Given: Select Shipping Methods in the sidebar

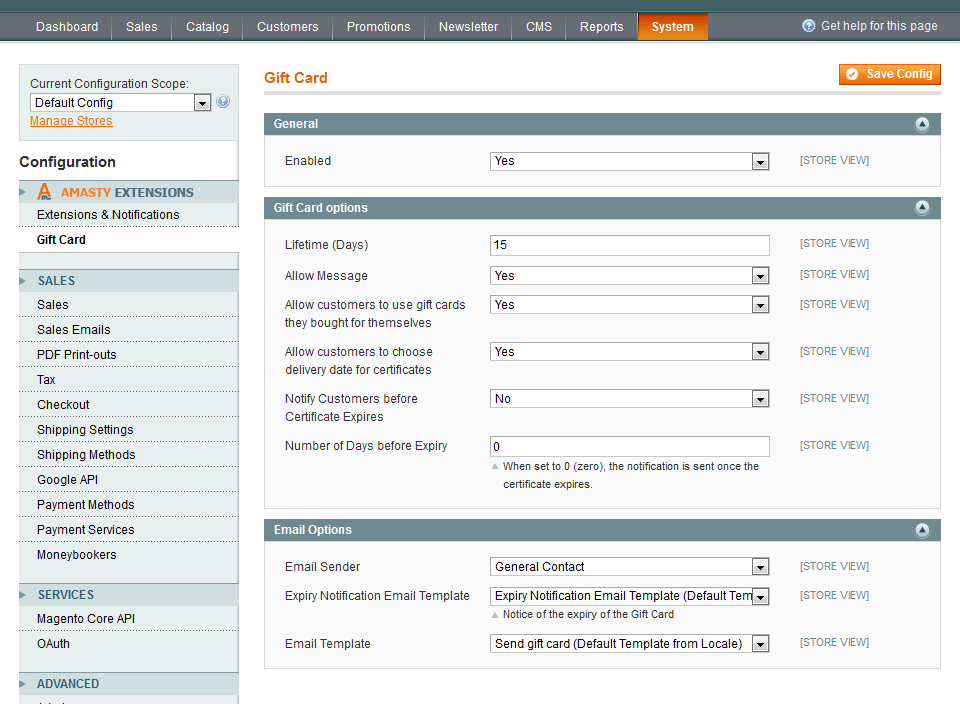Looking at the screenshot, I should [x=84, y=454].
